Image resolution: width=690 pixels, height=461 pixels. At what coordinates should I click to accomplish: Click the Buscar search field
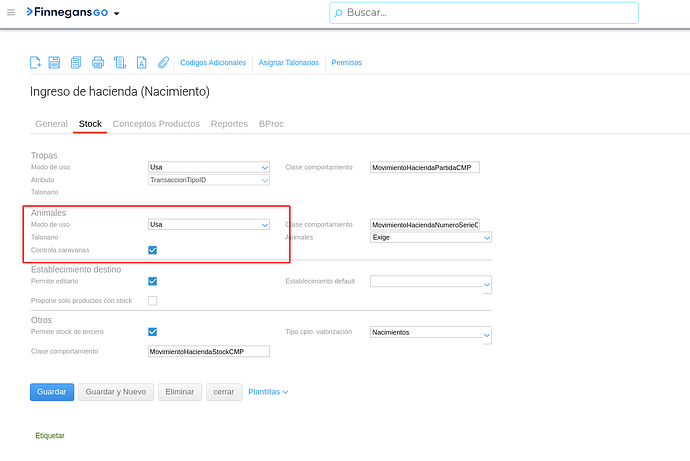pyautogui.click(x=484, y=13)
